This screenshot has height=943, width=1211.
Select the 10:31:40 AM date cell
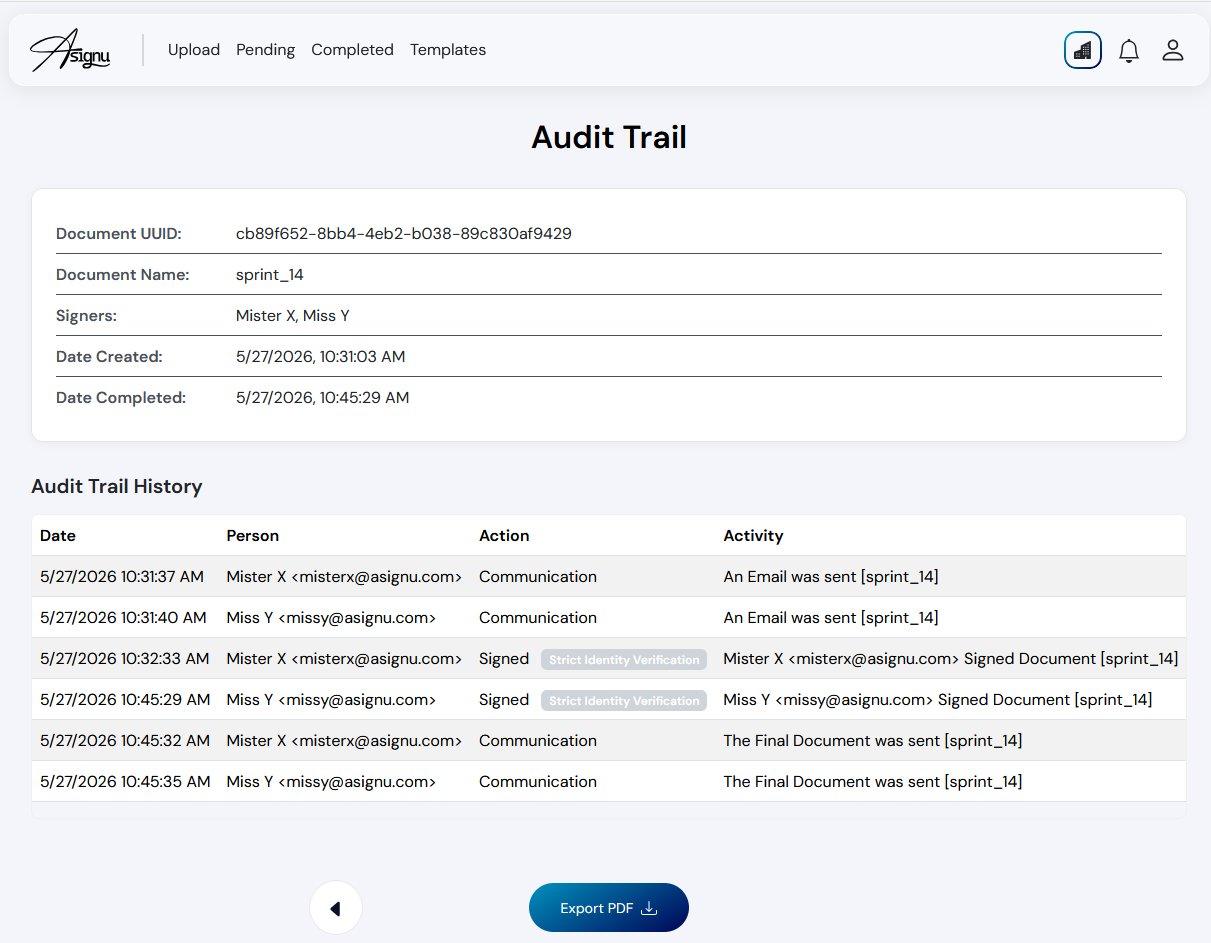pos(123,617)
